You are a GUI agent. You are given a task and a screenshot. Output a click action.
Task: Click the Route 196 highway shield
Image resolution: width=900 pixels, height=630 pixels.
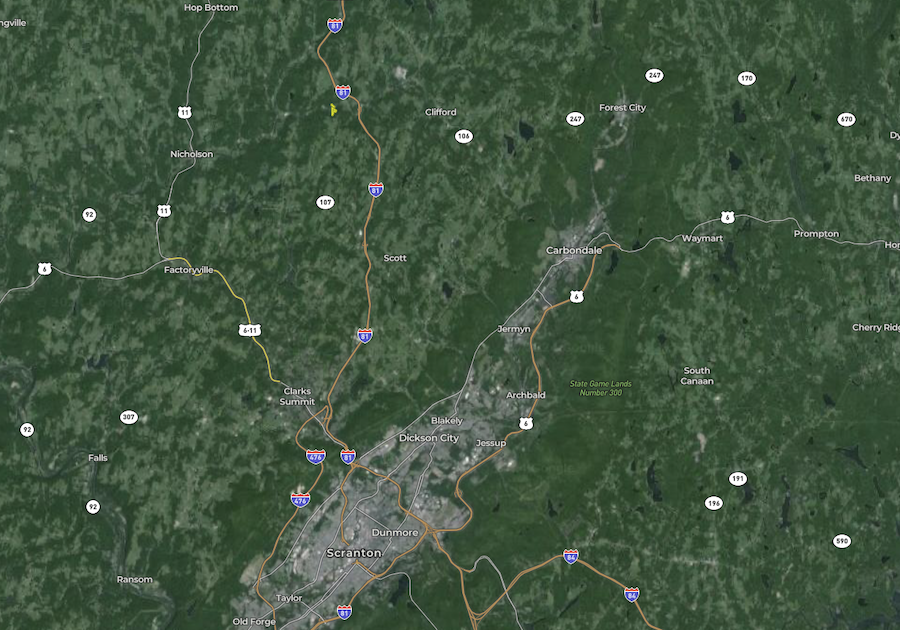click(713, 503)
